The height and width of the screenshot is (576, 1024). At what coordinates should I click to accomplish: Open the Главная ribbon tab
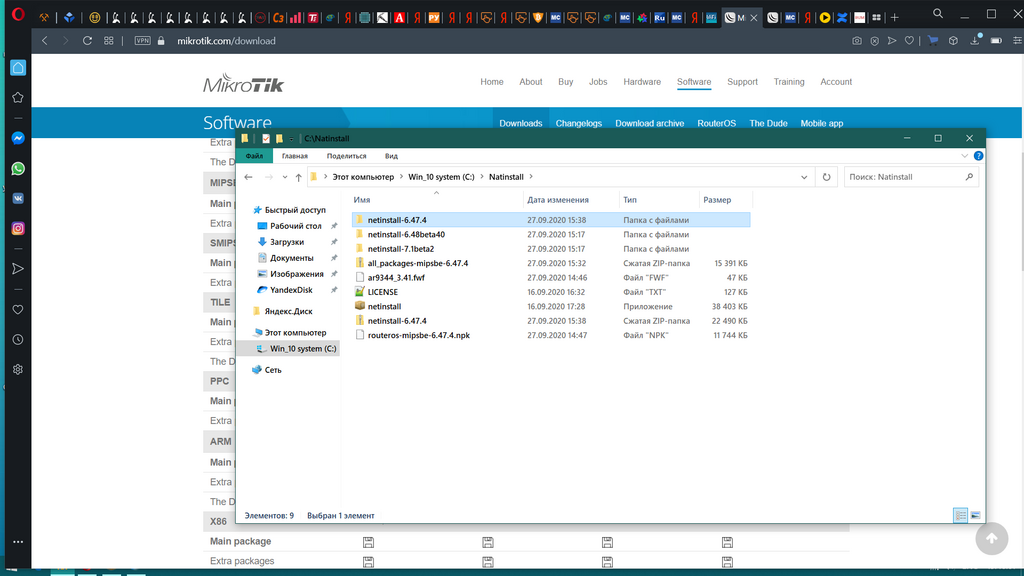[x=295, y=156]
